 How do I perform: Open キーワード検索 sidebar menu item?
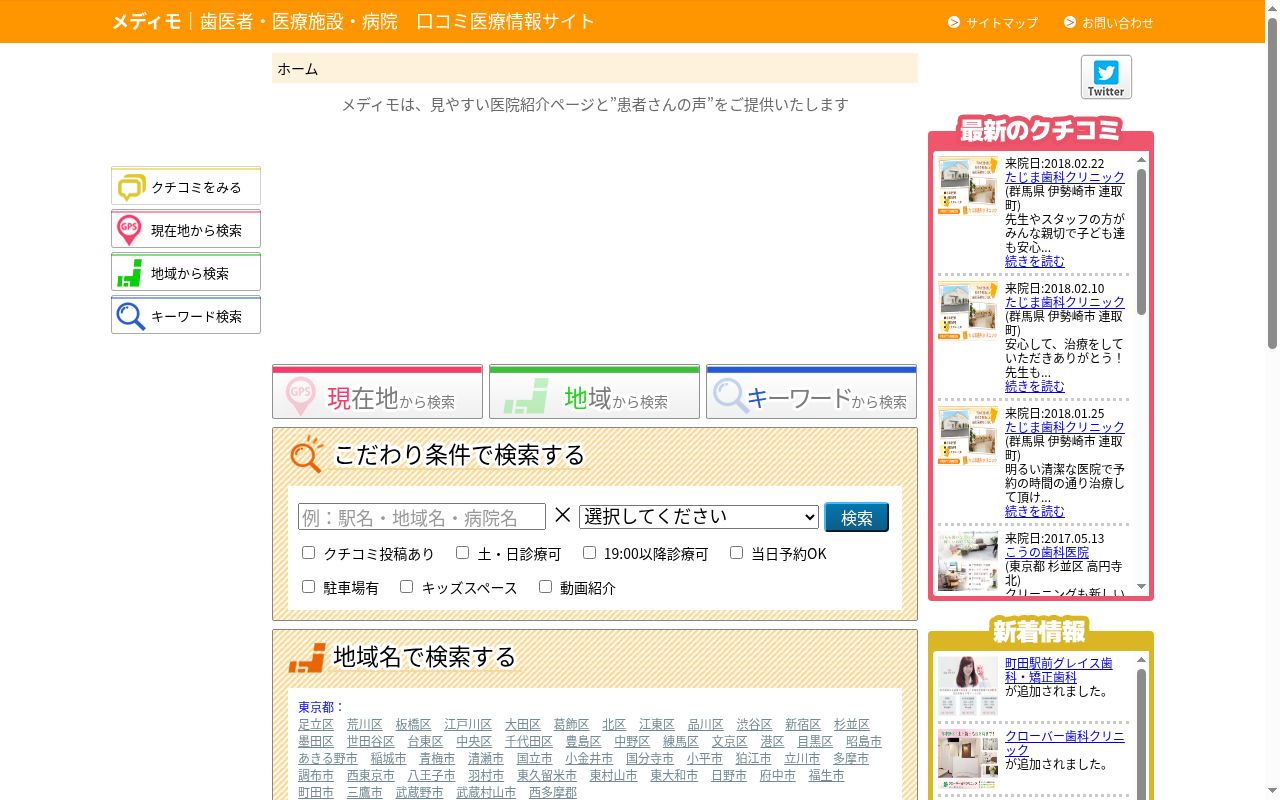(186, 315)
